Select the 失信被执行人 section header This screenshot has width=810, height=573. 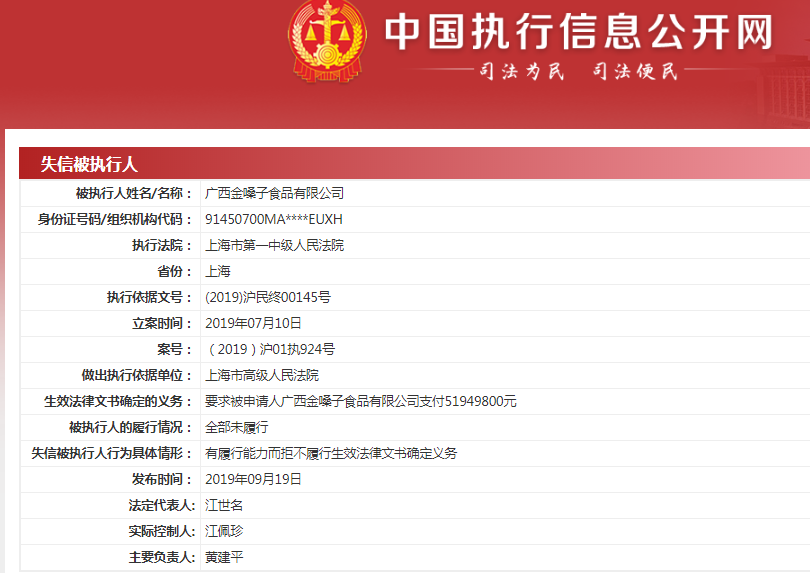pos(89,164)
